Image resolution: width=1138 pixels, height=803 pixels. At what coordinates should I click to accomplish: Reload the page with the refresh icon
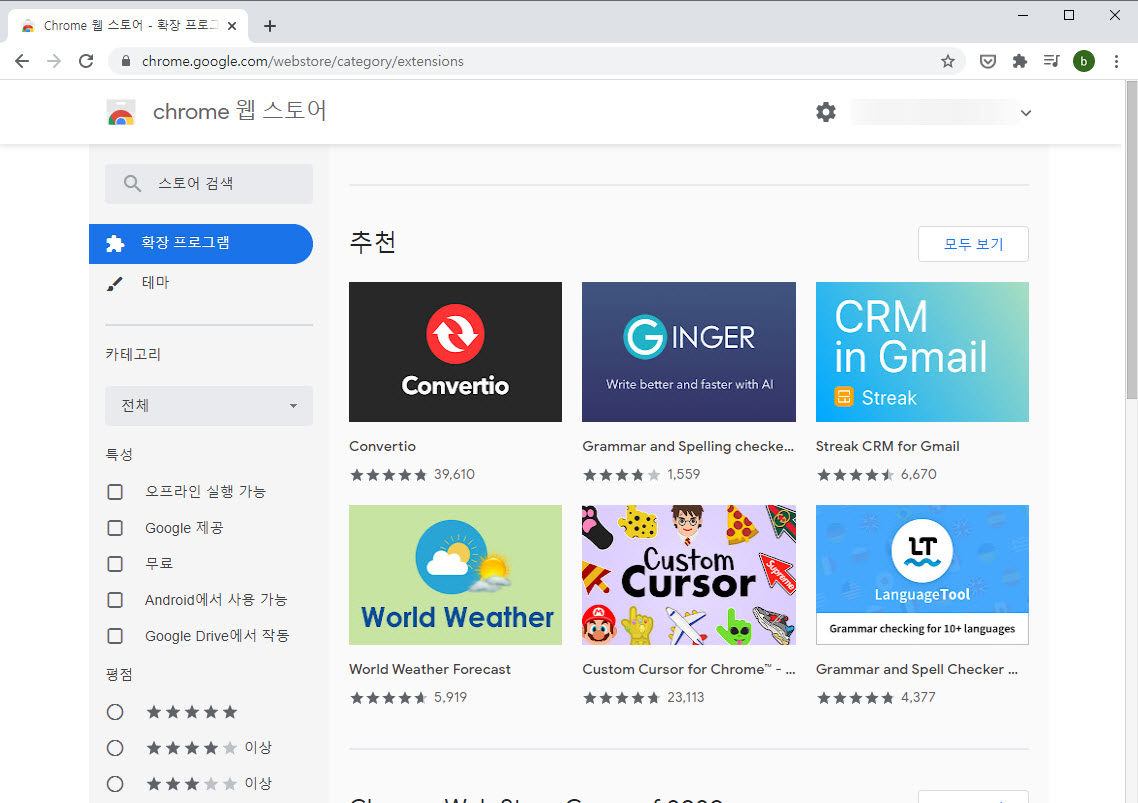pos(86,61)
